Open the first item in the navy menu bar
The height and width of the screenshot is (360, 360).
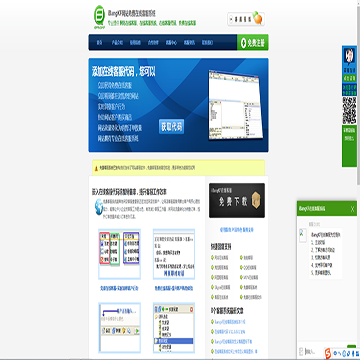tap(99, 43)
